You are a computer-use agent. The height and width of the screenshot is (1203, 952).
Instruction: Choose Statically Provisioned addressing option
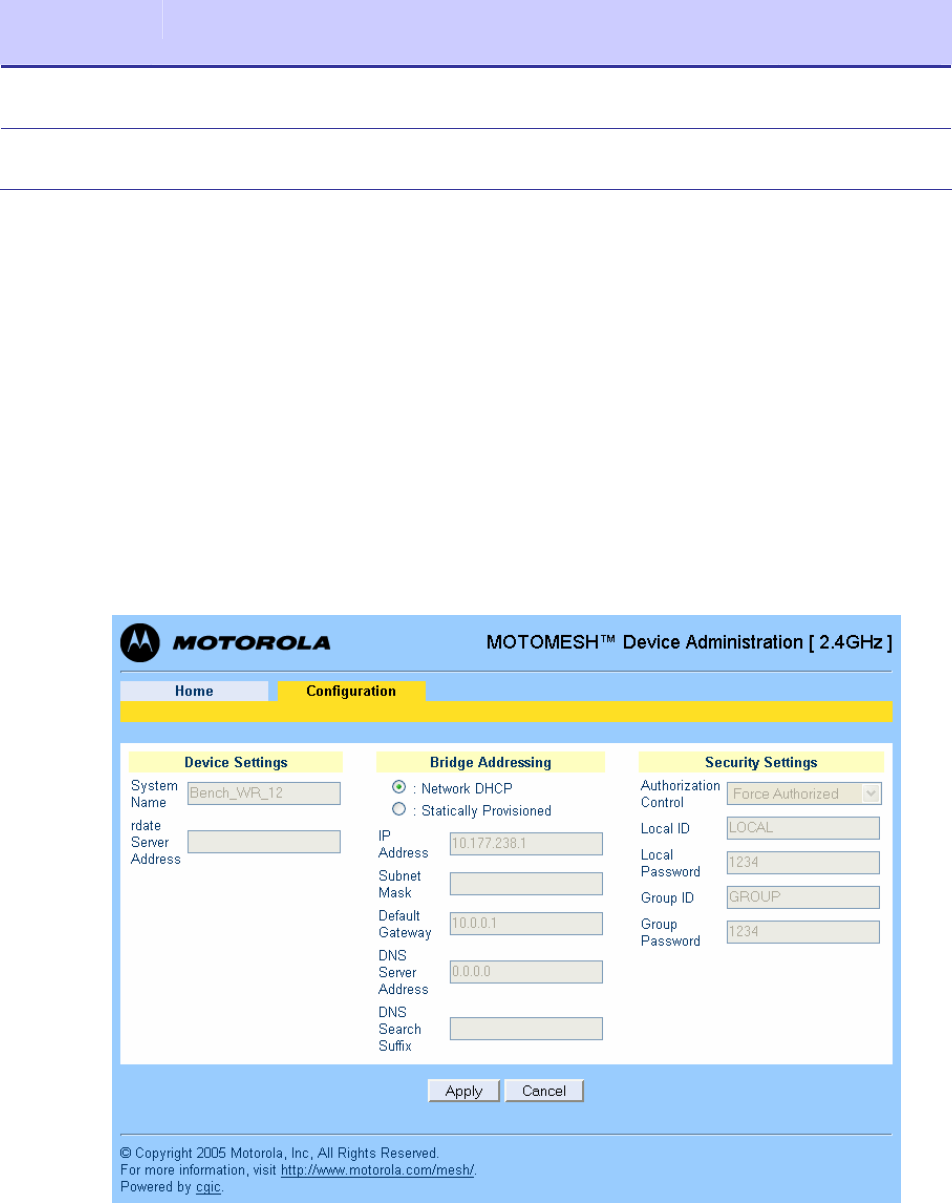pos(399,810)
